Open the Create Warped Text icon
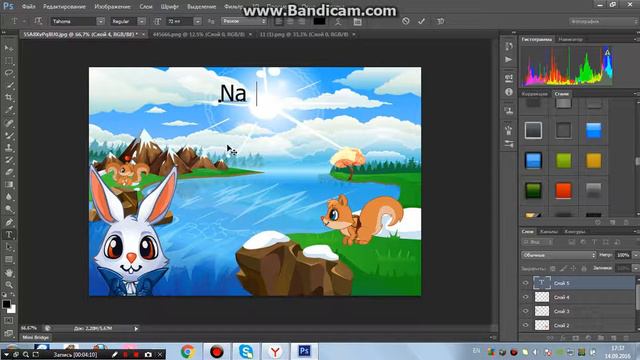640x360 pixels. click(338, 21)
